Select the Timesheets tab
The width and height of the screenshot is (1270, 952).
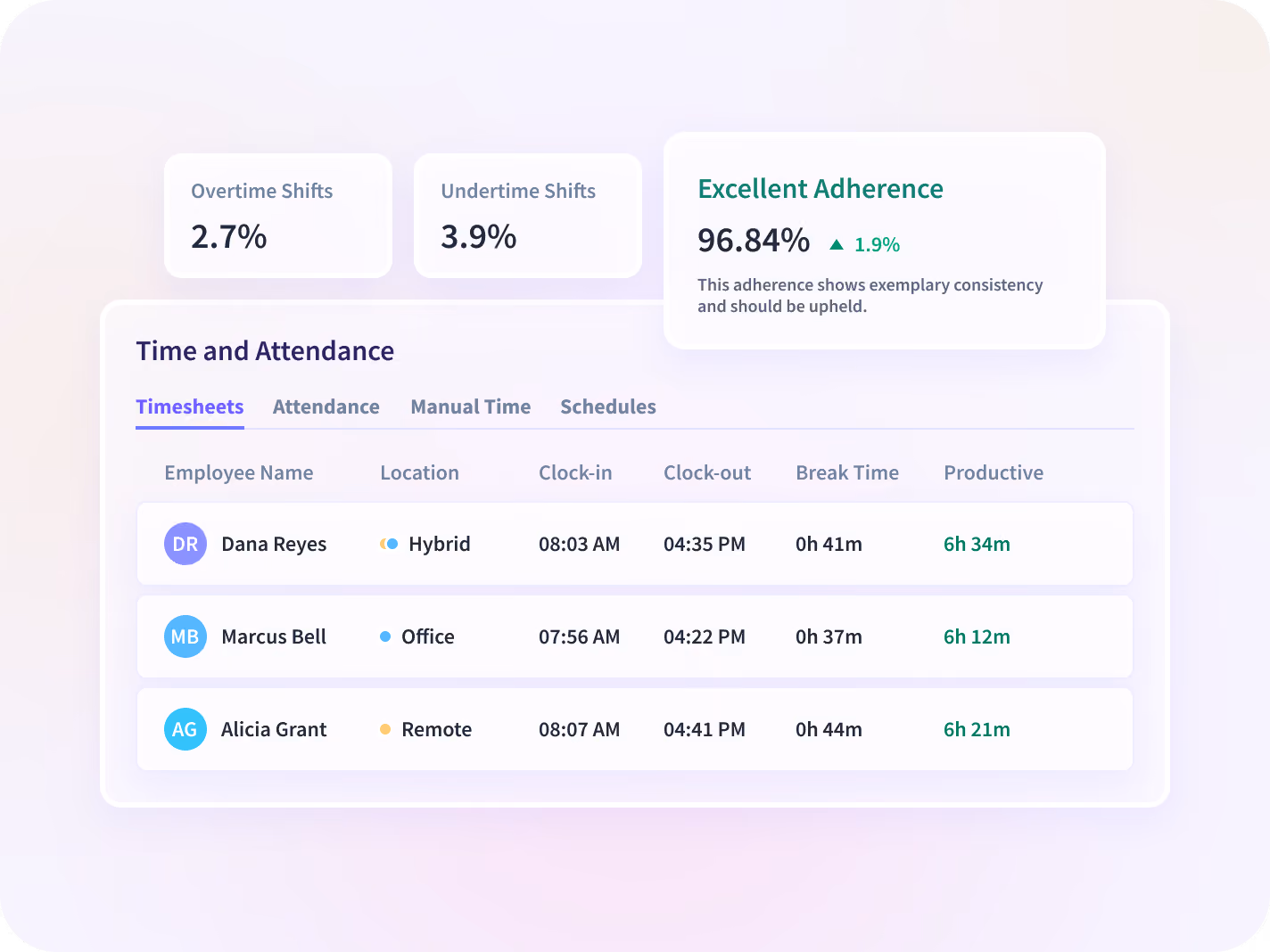click(x=190, y=406)
